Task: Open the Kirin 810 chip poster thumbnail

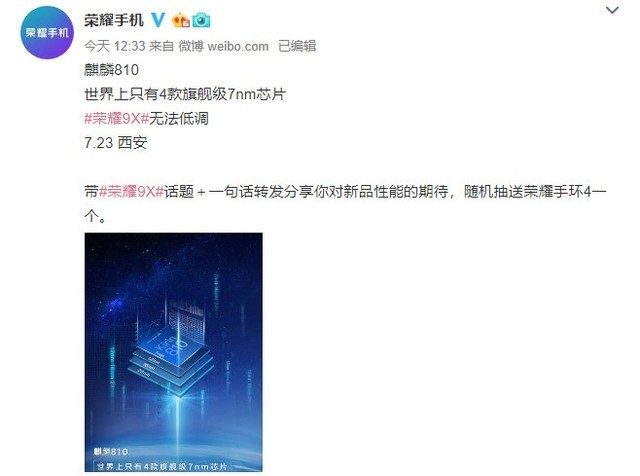Action: [x=173, y=352]
